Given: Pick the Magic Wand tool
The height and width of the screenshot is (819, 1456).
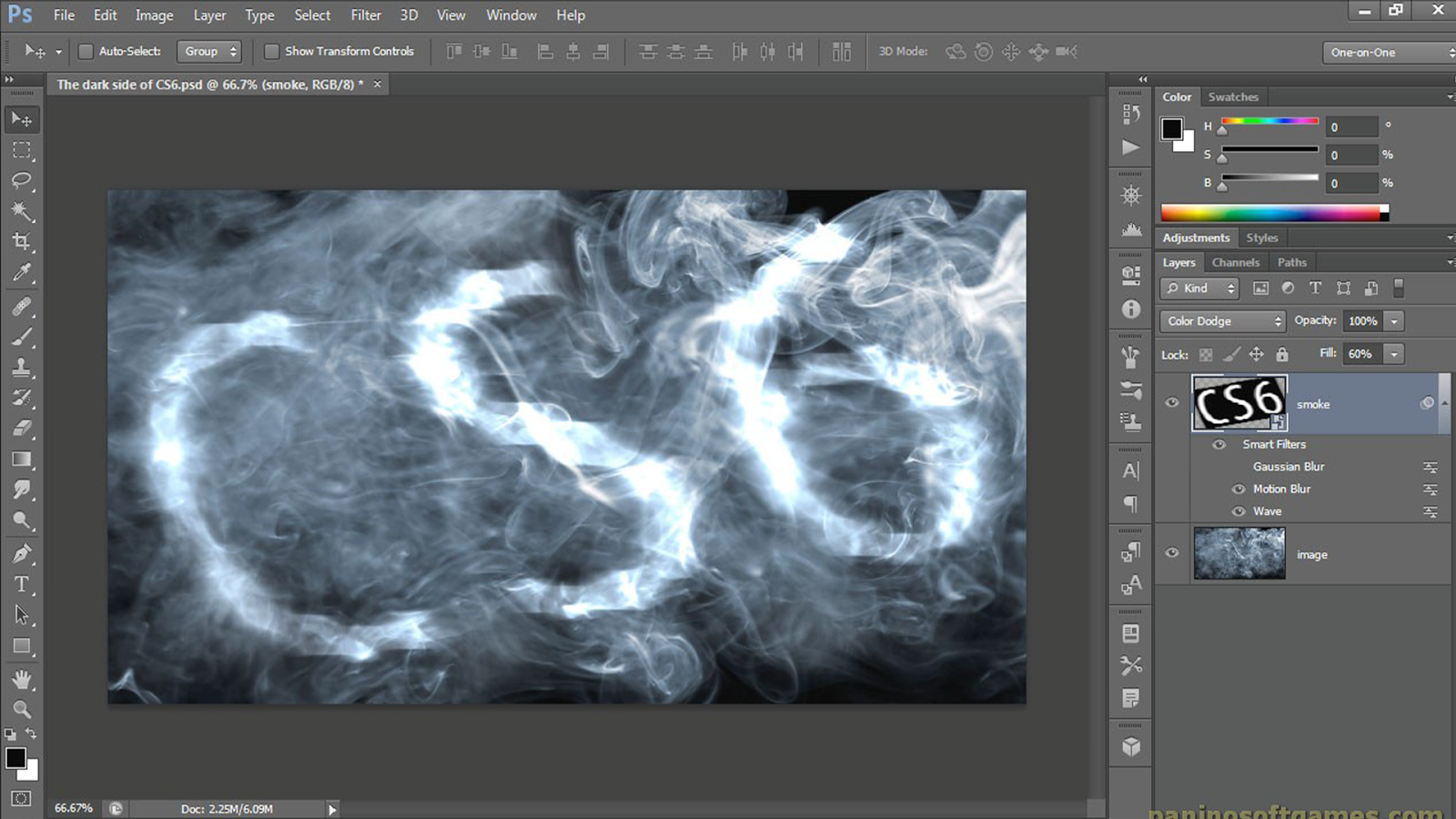Looking at the screenshot, I should coord(22,211).
